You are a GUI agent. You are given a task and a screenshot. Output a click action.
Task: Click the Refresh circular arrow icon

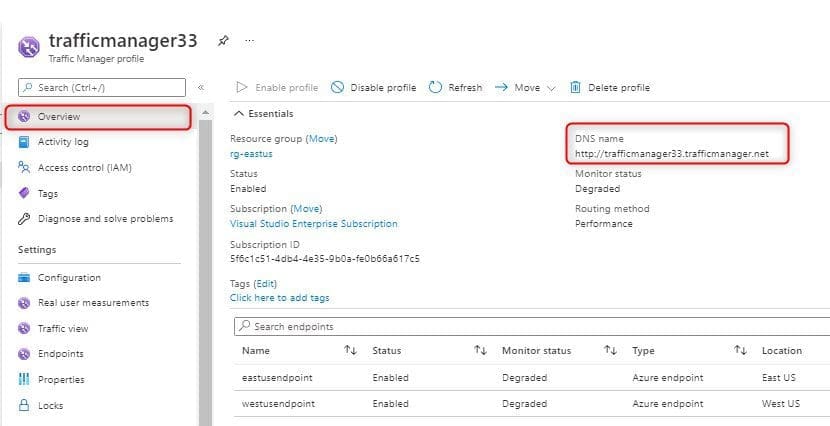coord(435,87)
